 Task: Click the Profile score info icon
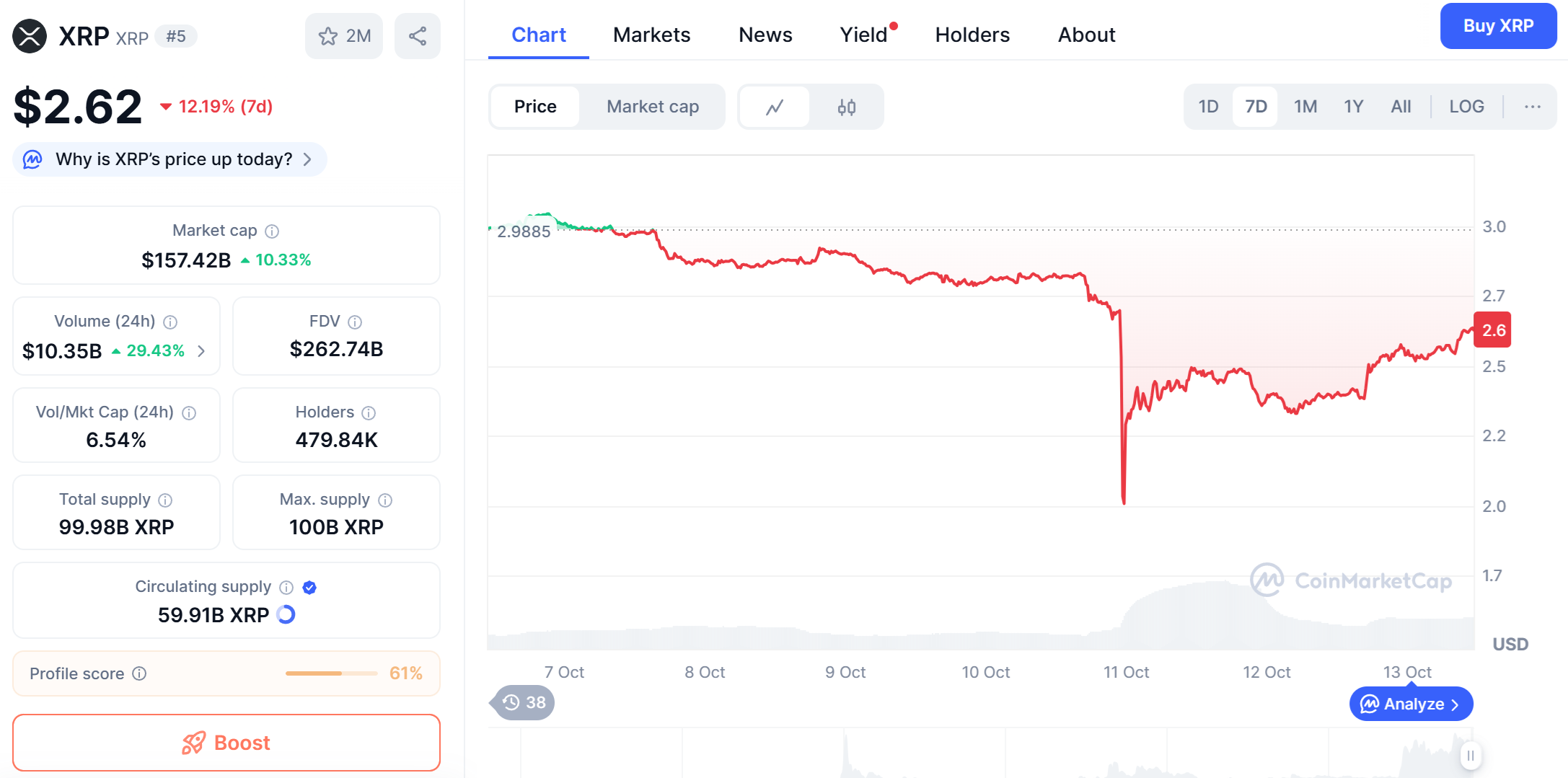140,673
